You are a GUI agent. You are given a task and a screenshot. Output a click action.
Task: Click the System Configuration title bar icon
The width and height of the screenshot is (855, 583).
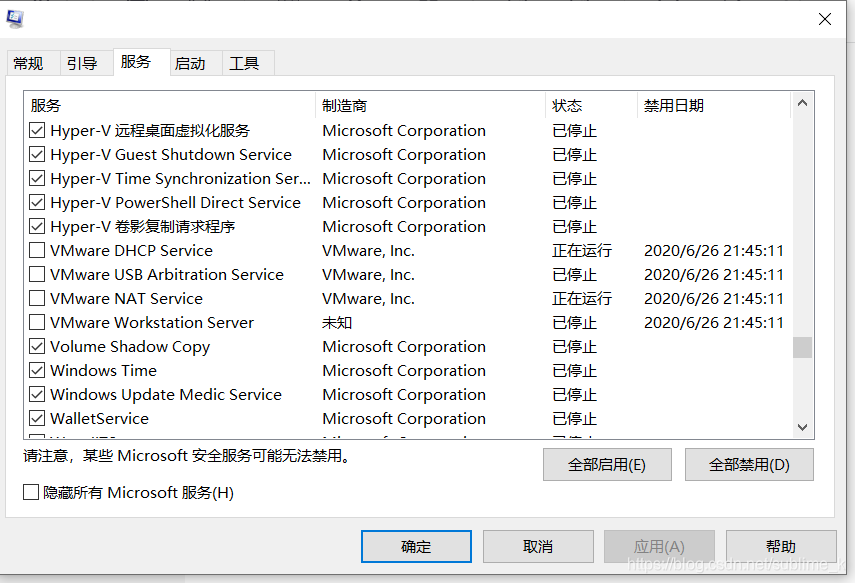pyautogui.click(x=15, y=19)
